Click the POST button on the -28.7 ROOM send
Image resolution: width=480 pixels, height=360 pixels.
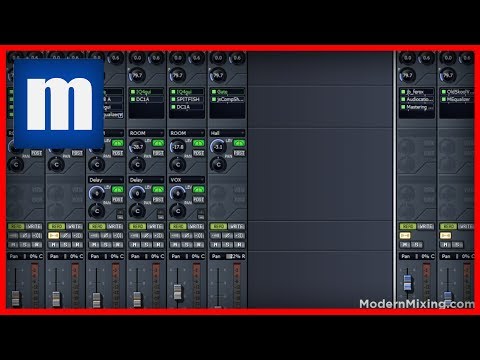point(158,153)
